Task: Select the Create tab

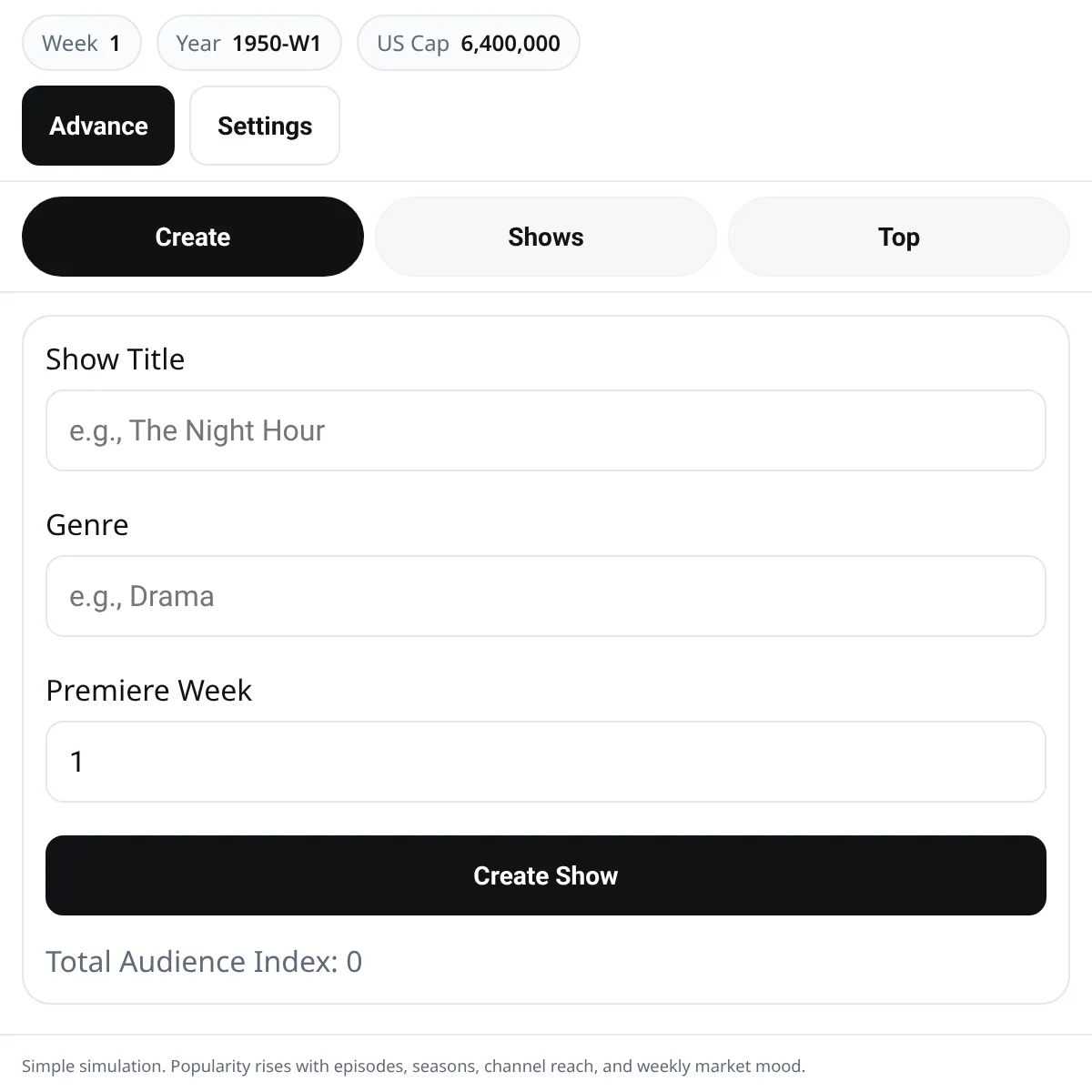Action: tap(193, 237)
